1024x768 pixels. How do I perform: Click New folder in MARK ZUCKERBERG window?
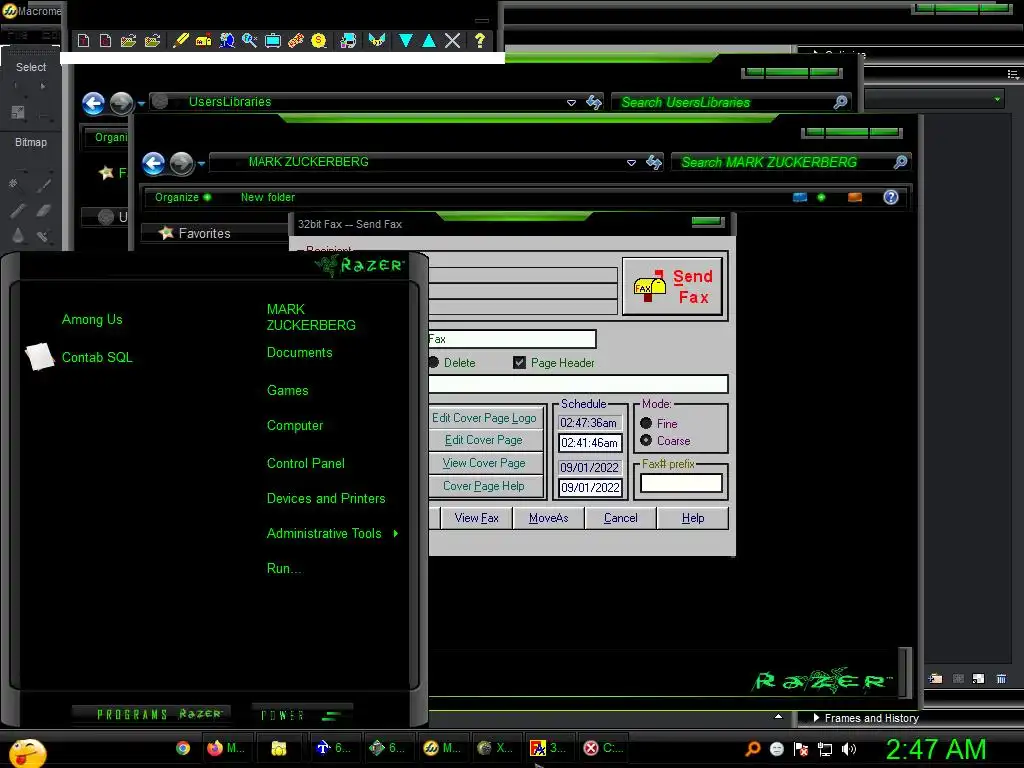[x=268, y=197]
